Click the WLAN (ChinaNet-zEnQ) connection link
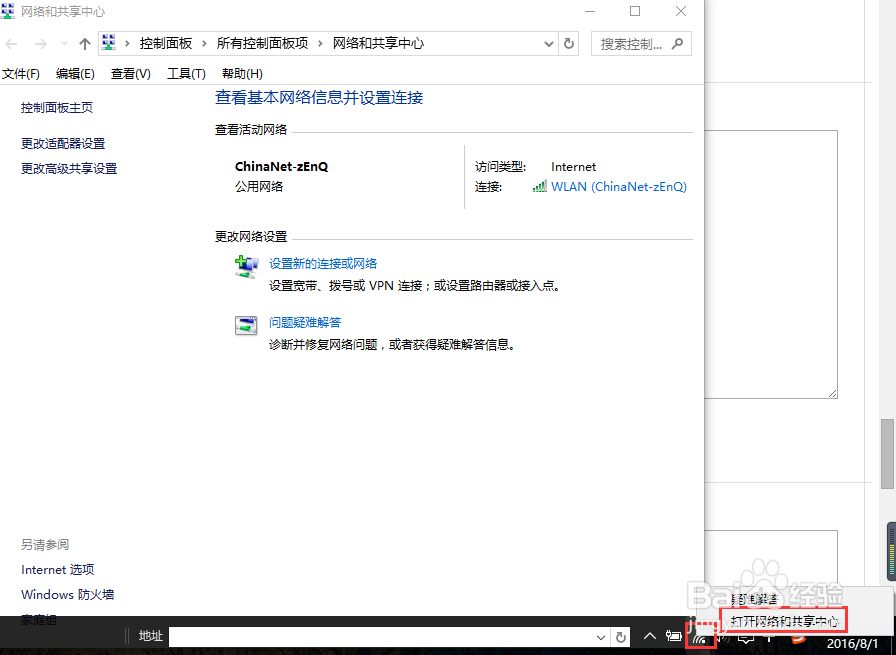The image size is (896, 655). click(618, 186)
